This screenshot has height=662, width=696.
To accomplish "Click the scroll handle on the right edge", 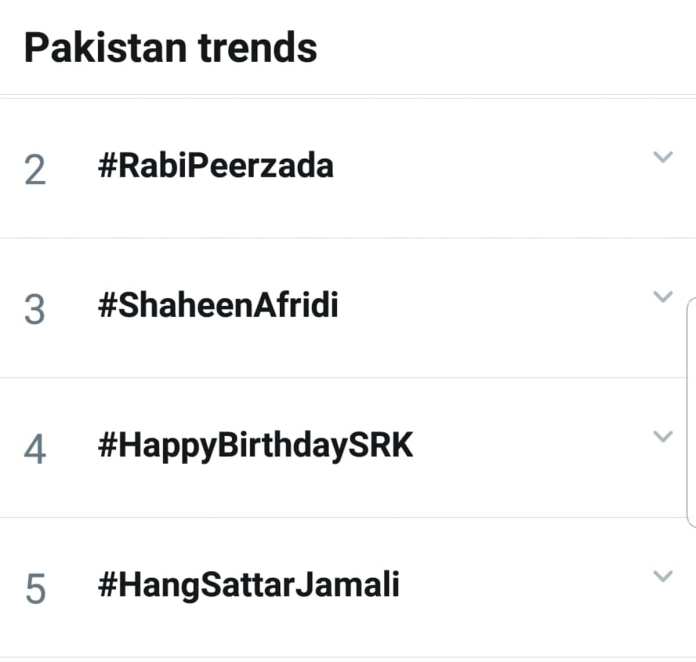I will coord(690,410).
